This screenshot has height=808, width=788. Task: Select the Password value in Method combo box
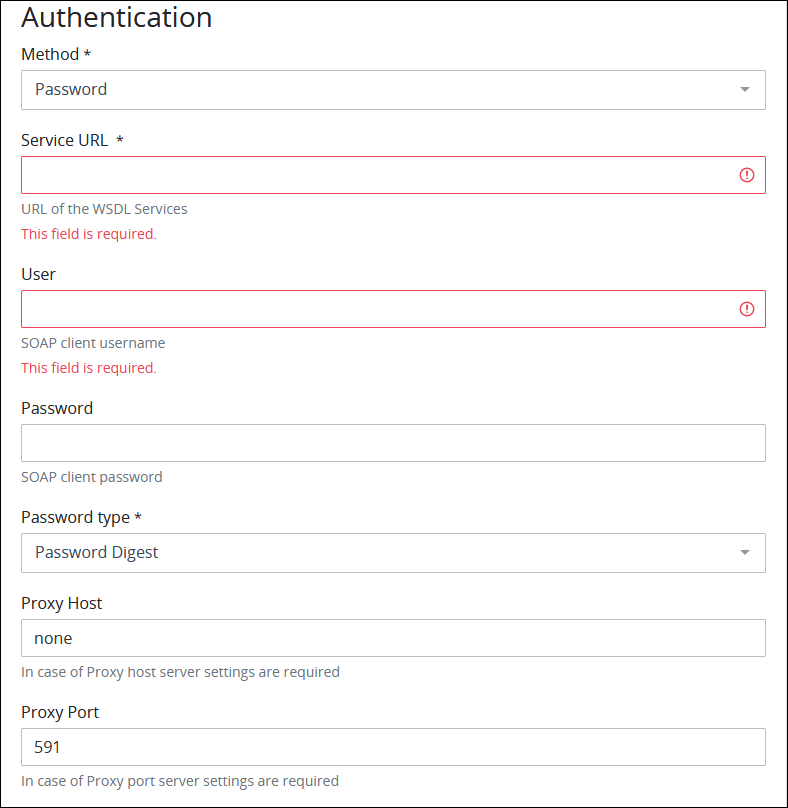coord(70,89)
